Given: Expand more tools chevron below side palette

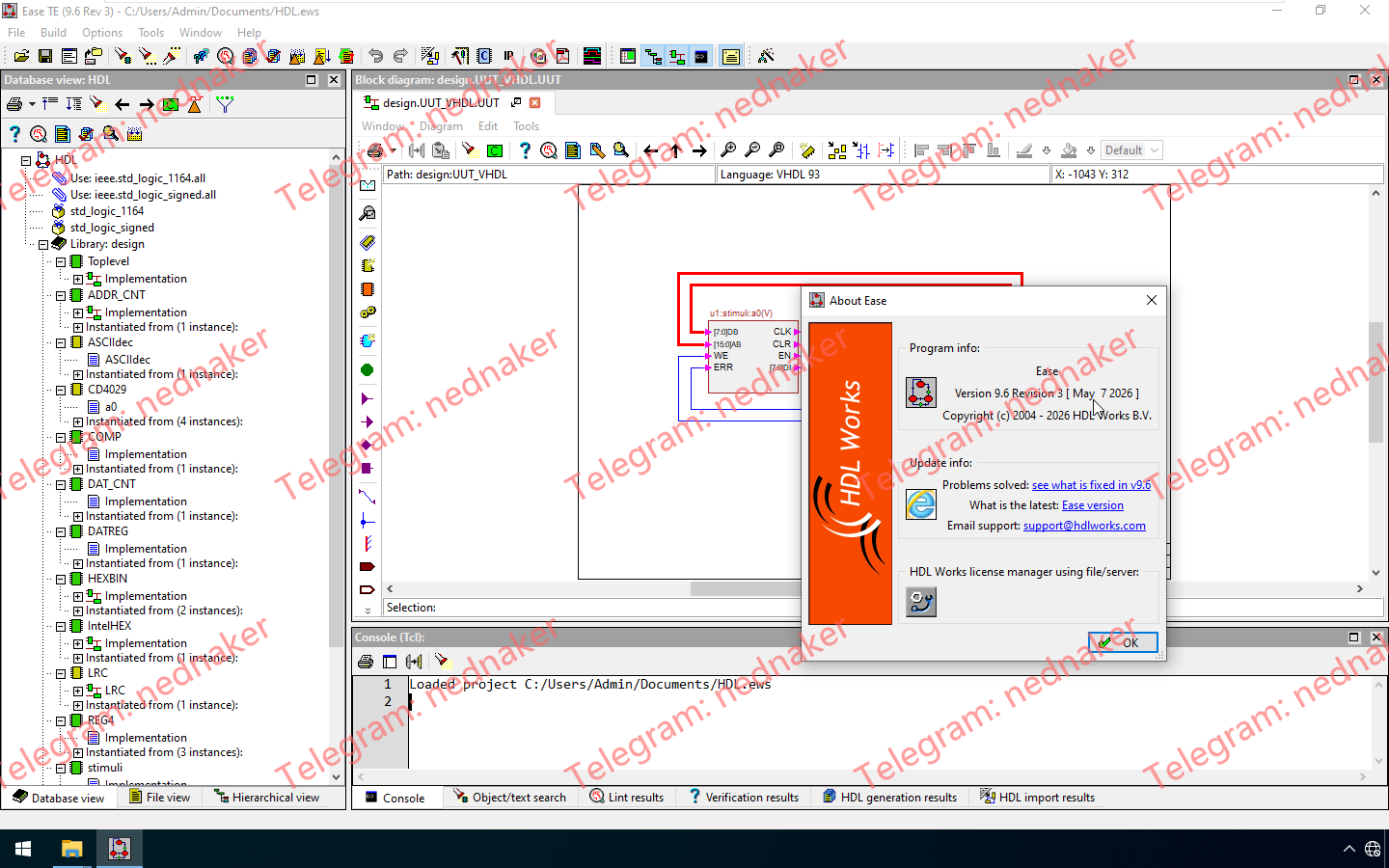Looking at the screenshot, I should click(368, 610).
